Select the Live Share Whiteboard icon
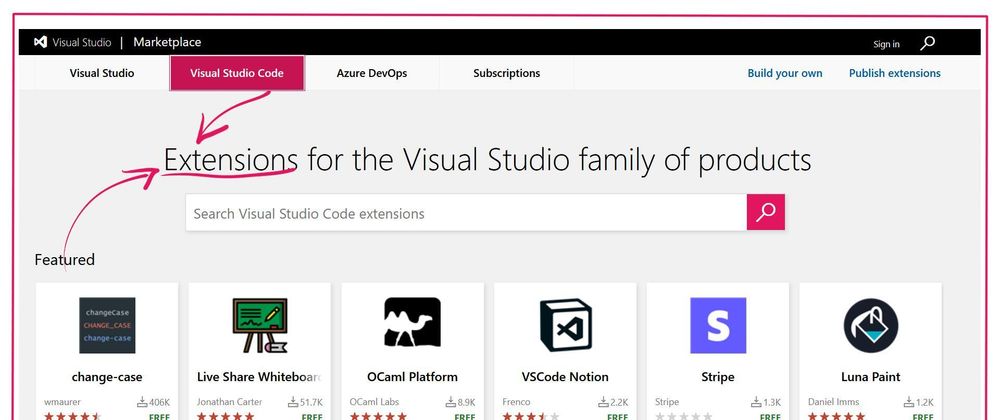 click(260, 325)
